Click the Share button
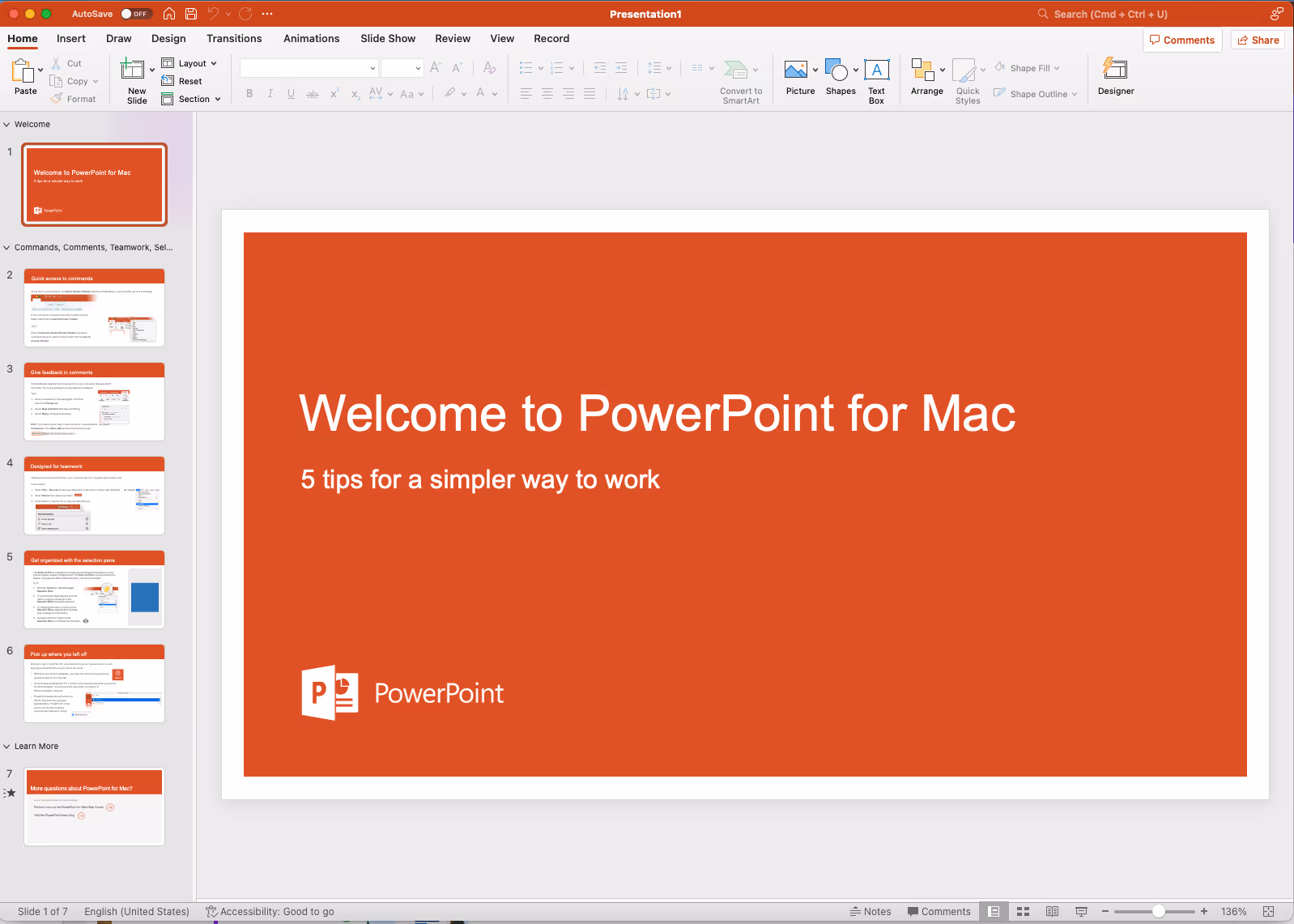The image size is (1294, 924). pos(1258,40)
